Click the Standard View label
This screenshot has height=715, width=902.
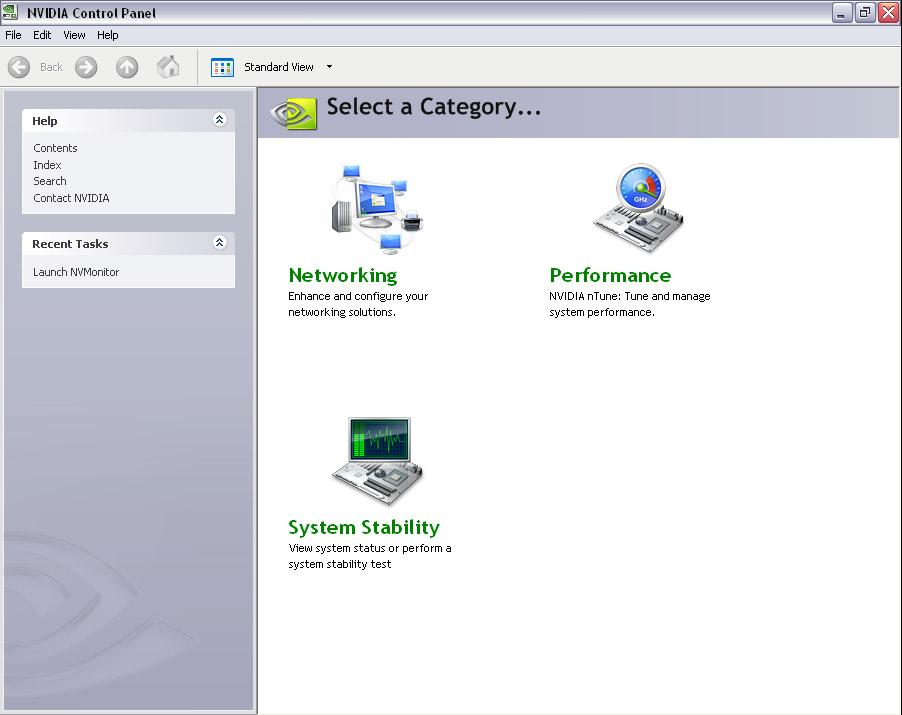coord(279,67)
